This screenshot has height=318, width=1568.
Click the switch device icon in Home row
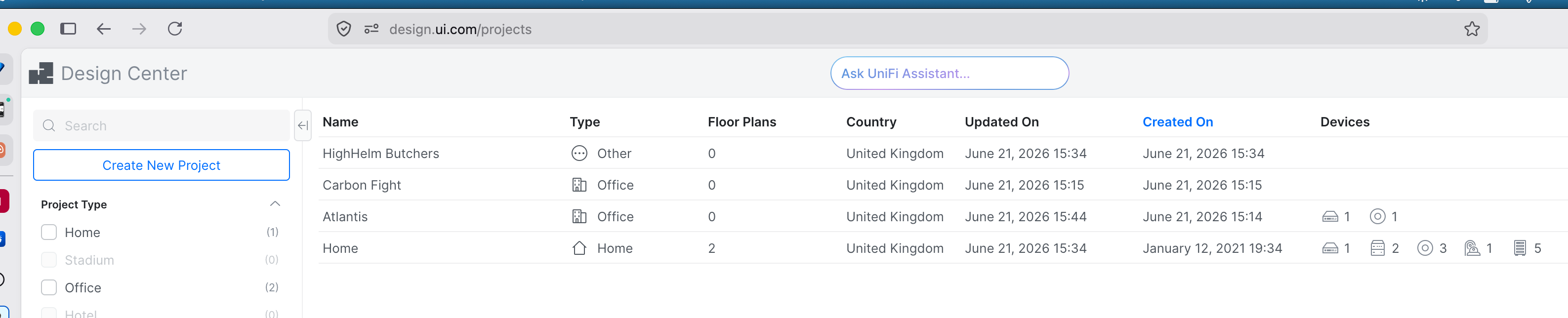pyautogui.click(x=1377, y=248)
